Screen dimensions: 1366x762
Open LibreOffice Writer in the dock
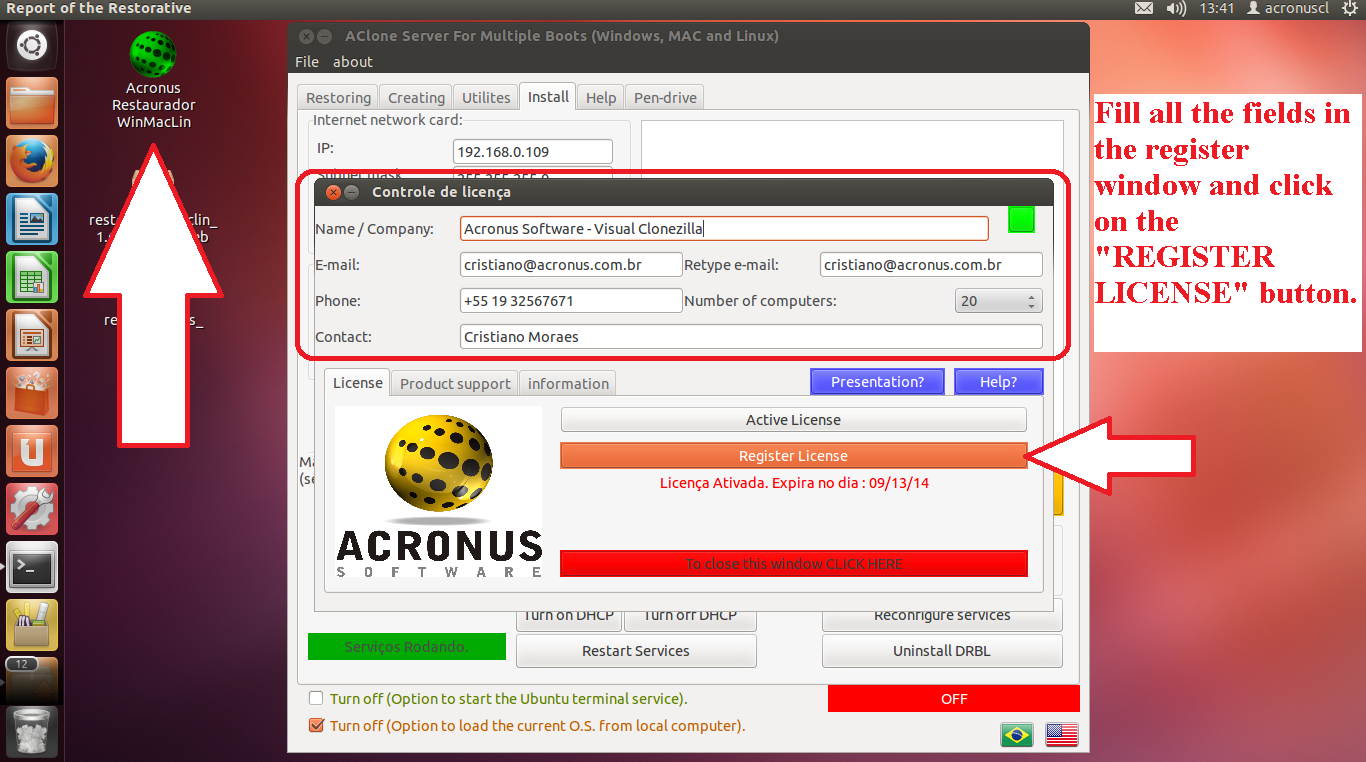(32, 219)
